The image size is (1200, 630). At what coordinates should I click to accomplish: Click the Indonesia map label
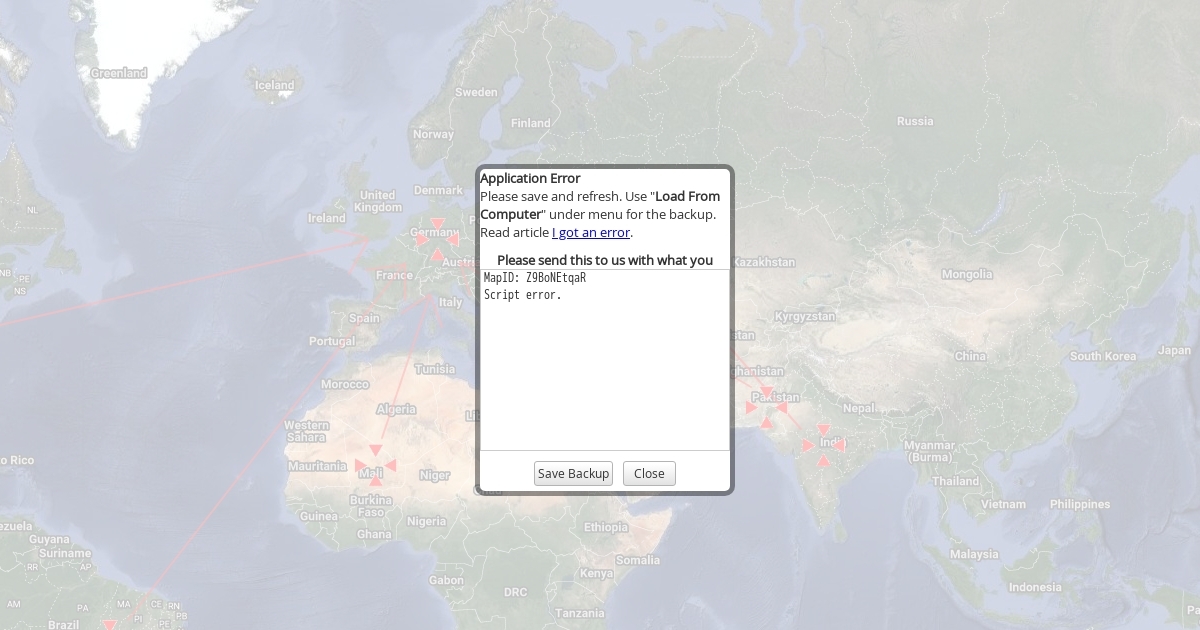point(1035,587)
